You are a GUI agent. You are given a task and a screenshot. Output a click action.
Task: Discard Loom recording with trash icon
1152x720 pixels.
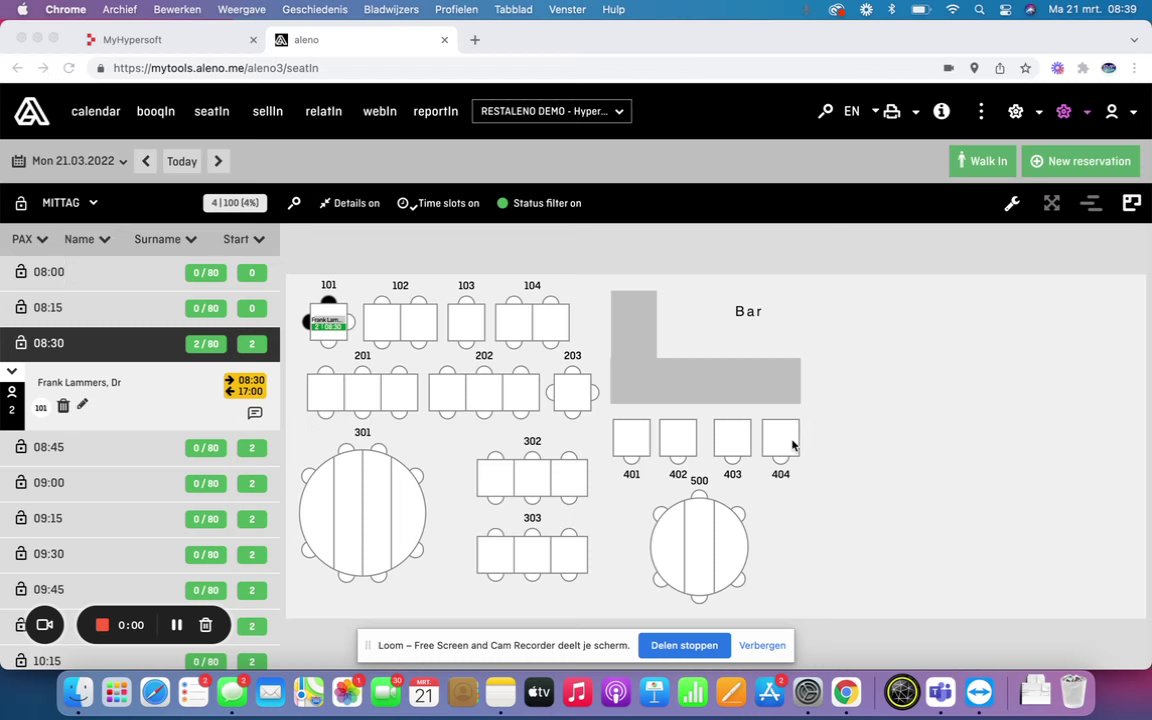(206, 625)
